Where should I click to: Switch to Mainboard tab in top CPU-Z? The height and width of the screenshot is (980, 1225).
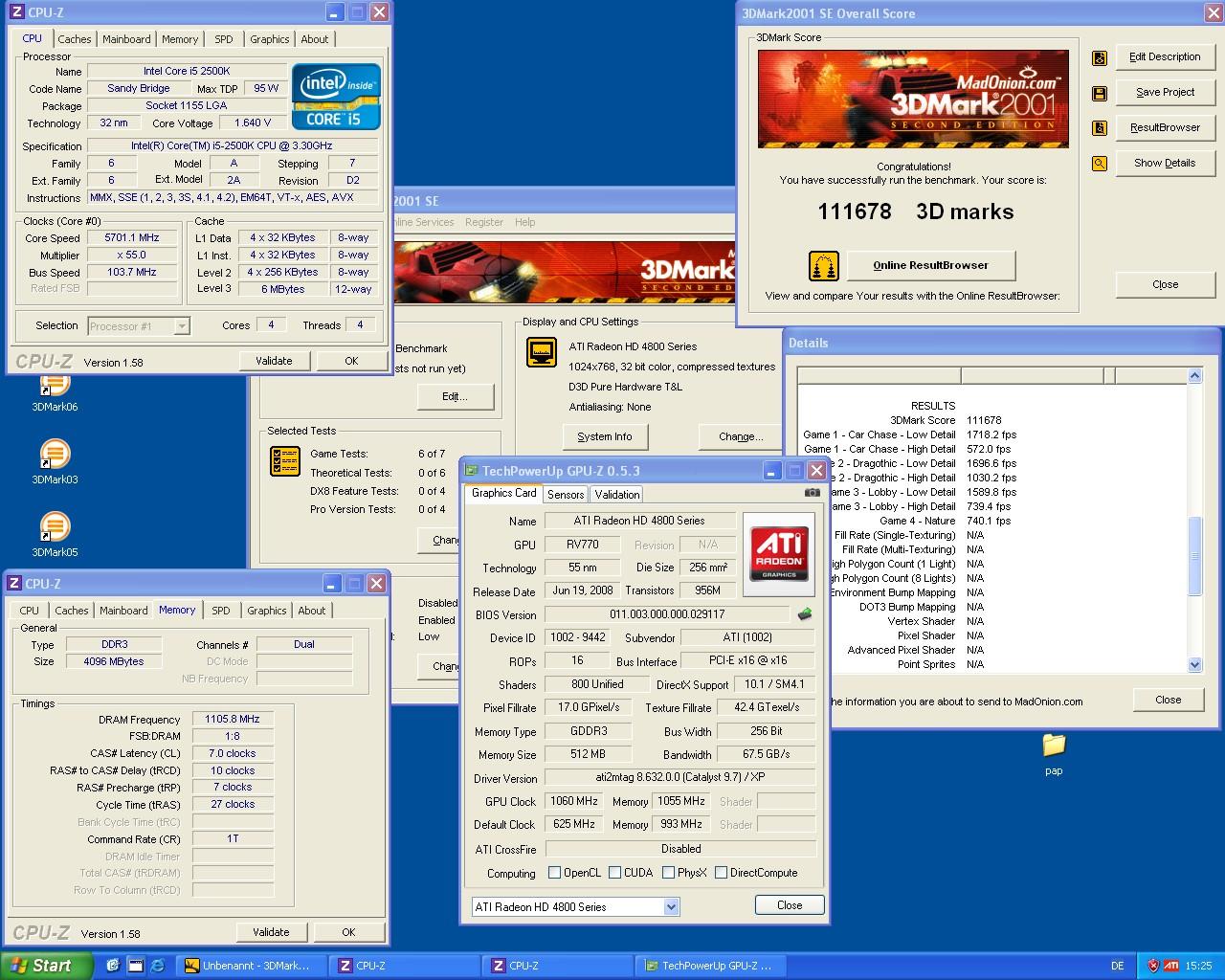[126, 39]
